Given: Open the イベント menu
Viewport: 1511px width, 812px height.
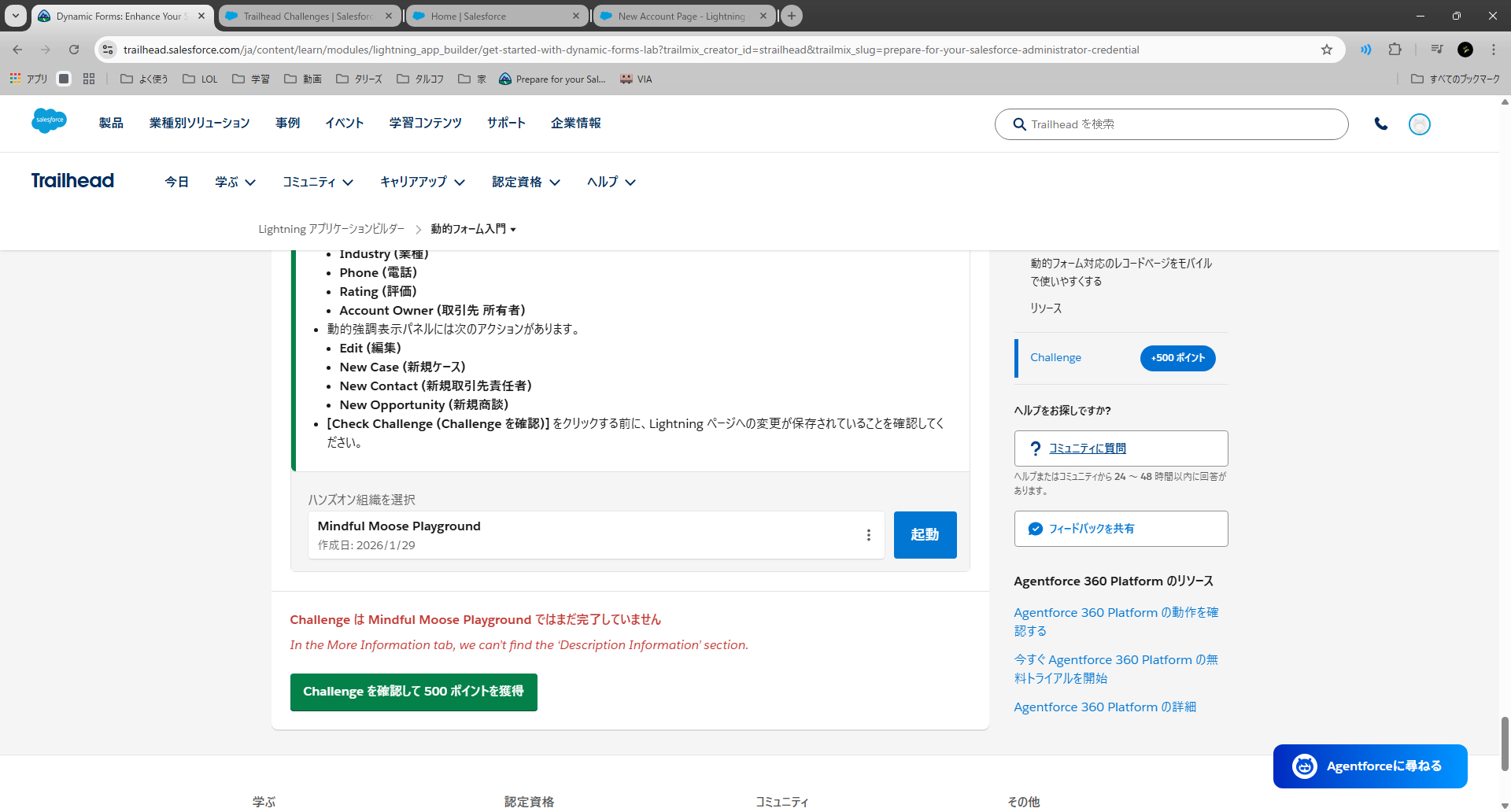Looking at the screenshot, I should pyautogui.click(x=345, y=123).
